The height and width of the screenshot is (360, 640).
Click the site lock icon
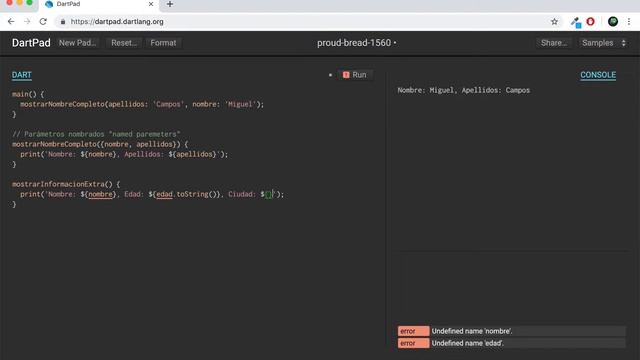tap(63, 22)
